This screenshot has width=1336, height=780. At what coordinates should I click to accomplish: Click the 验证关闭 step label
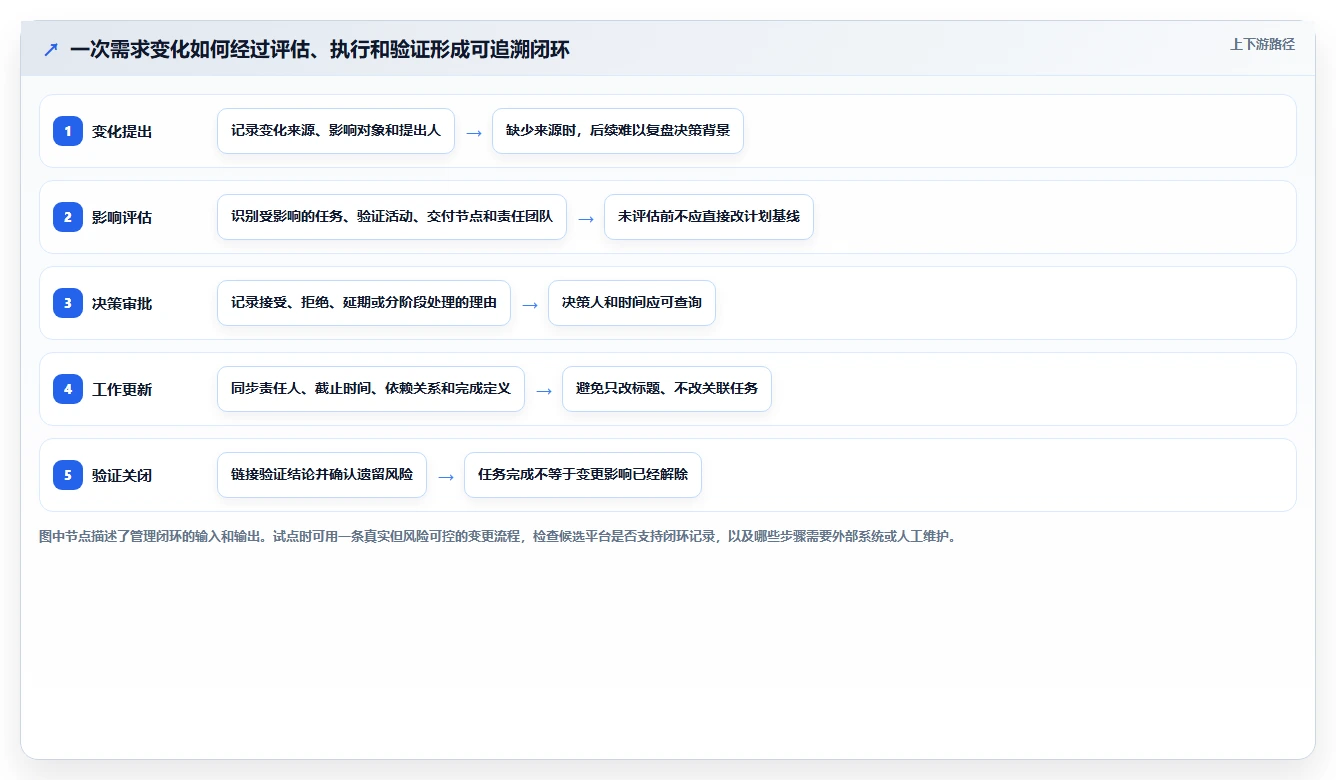[x=122, y=475]
